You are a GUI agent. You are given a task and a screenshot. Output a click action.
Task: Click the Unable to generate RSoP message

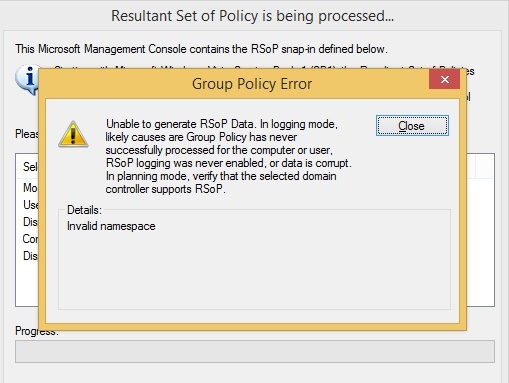(x=228, y=156)
